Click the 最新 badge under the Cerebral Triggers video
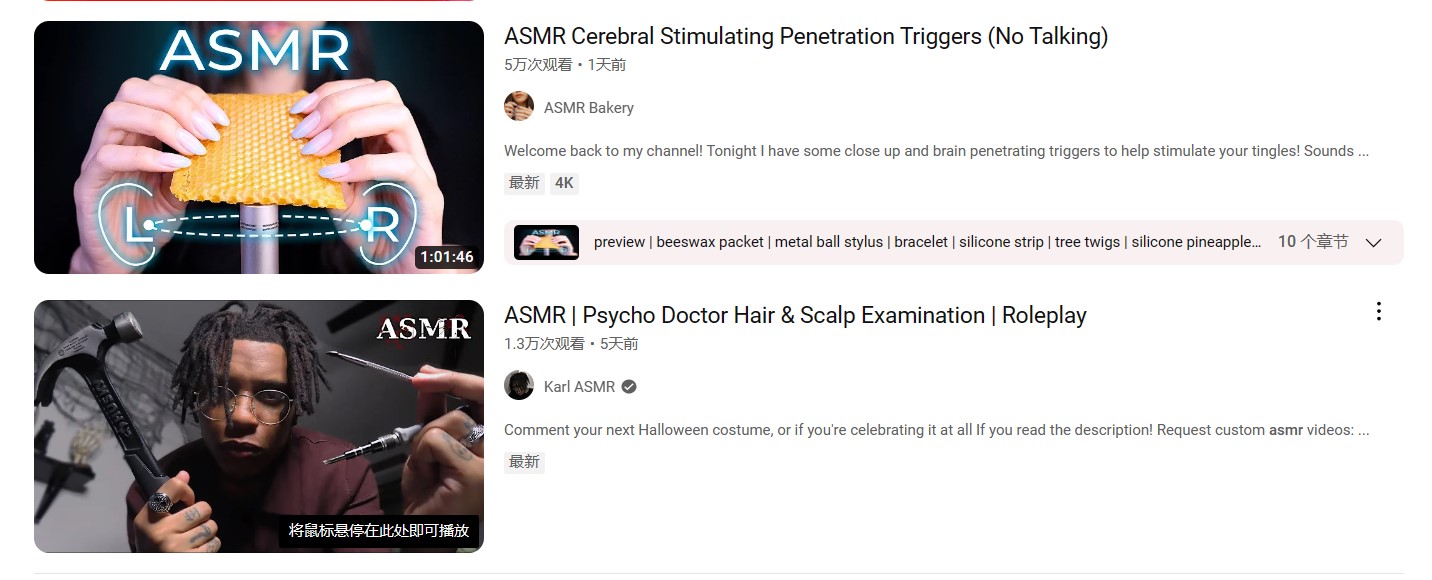Viewport: 1432px width, 580px height. [524, 183]
